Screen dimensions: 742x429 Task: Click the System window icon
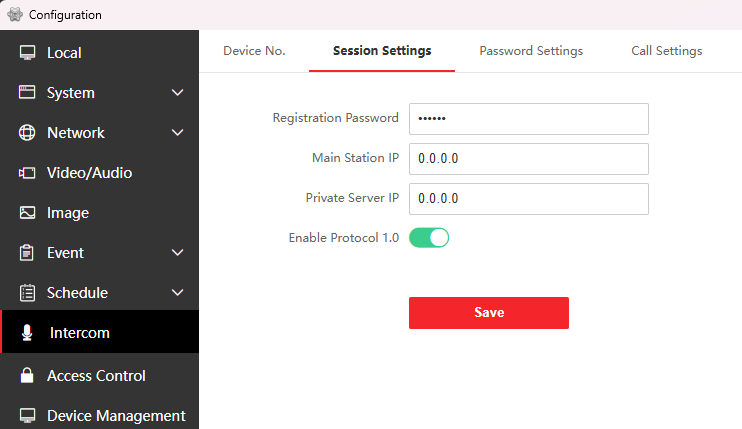(x=28, y=93)
